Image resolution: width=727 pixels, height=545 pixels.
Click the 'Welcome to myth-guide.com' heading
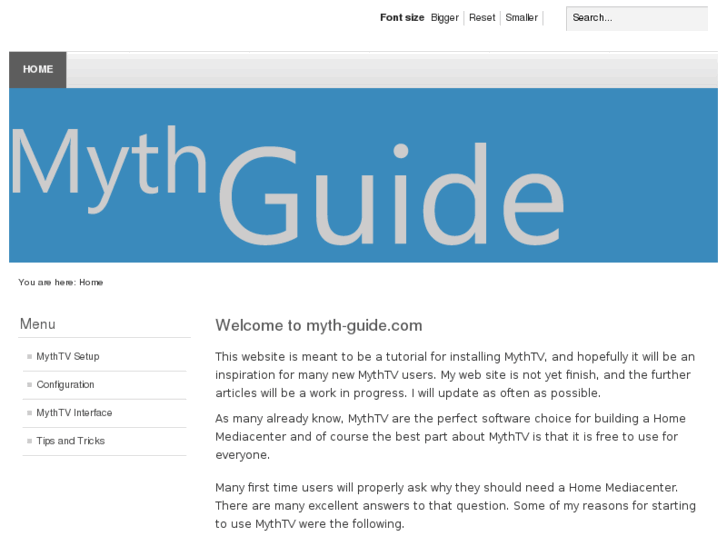click(x=319, y=326)
